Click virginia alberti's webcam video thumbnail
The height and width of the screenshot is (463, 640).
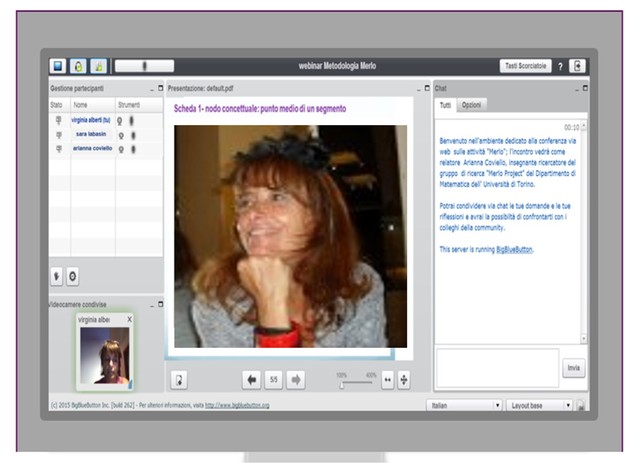point(104,355)
